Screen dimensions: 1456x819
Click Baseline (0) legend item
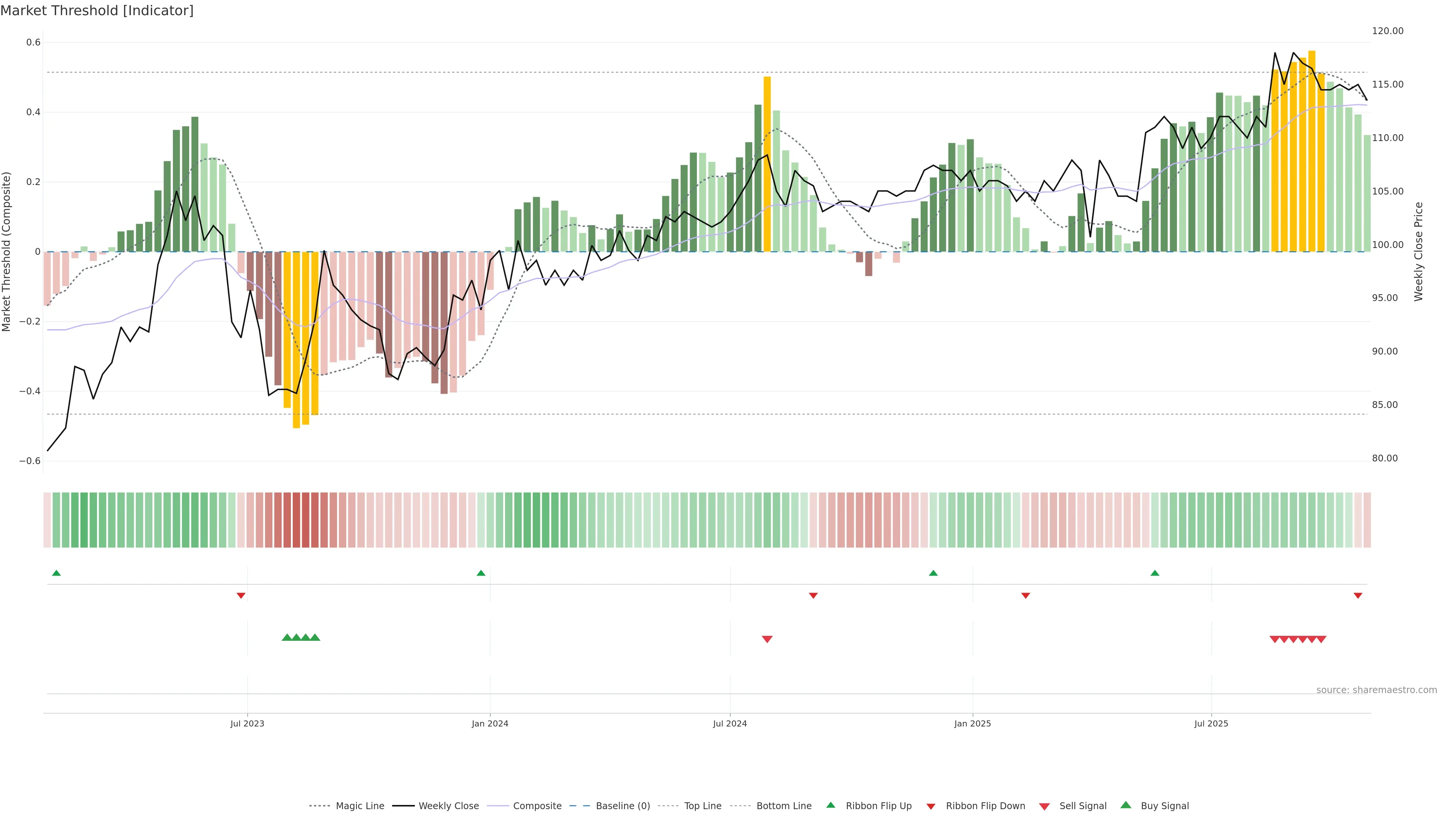point(622,806)
